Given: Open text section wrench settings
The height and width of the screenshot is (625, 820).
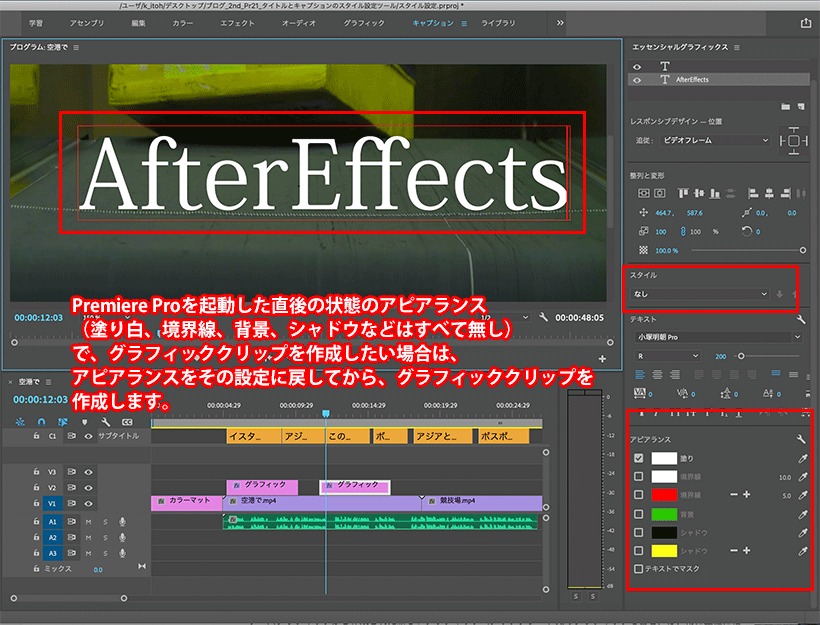Looking at the screenshot, I should point(801,319).
